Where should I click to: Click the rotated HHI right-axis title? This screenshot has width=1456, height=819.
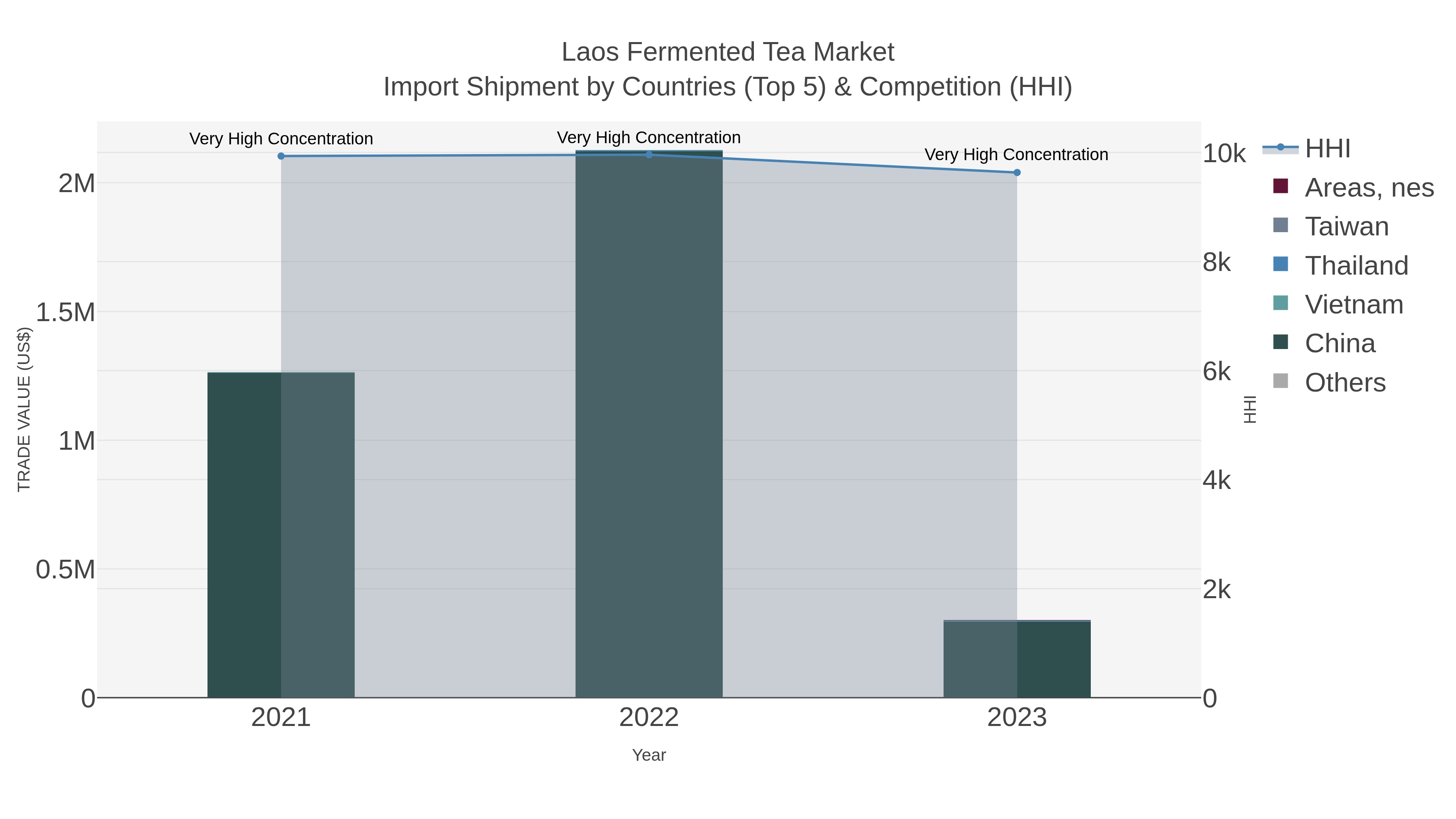coord(1250,409)
